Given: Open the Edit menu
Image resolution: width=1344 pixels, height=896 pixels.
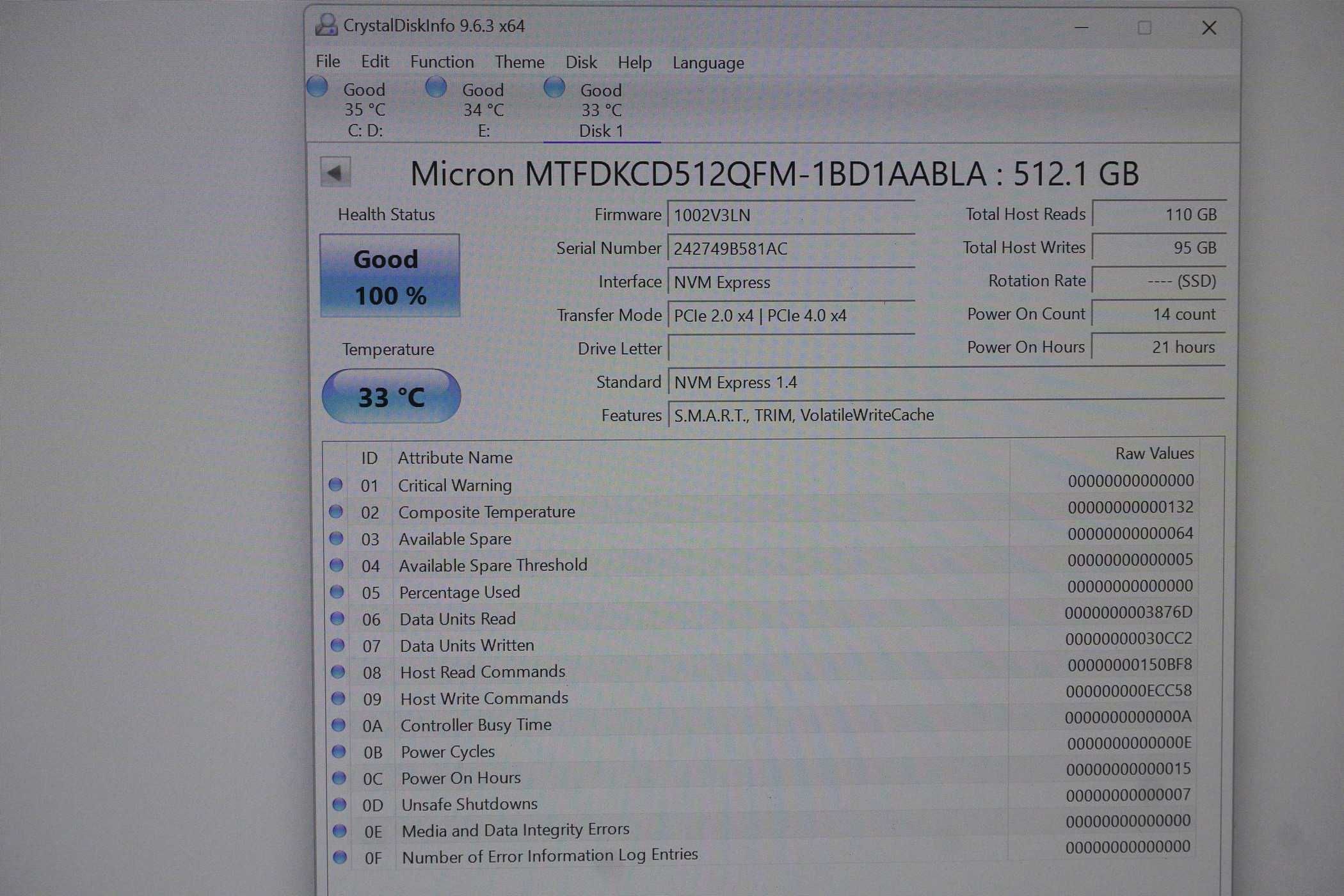Looking at the screenshot, I should click(x=374, y=61).
